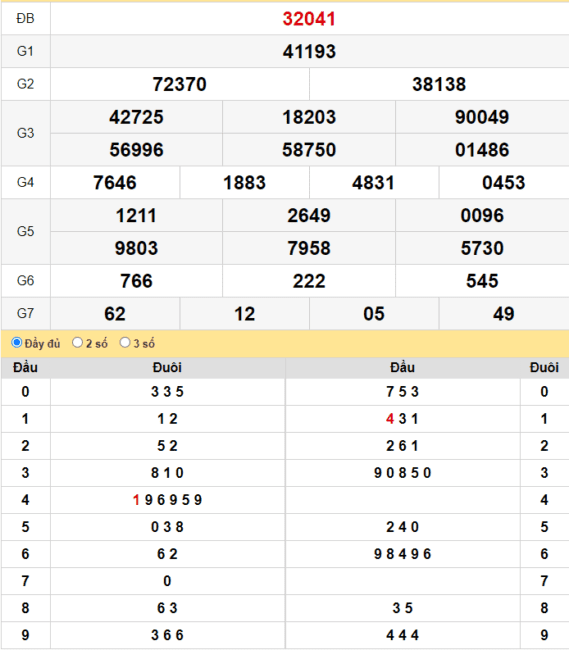The width and height of the screenshot is (569, 650).
Task: Click the G1 prize number 41193
Action: pyautogui.click(x=309, y=51)
